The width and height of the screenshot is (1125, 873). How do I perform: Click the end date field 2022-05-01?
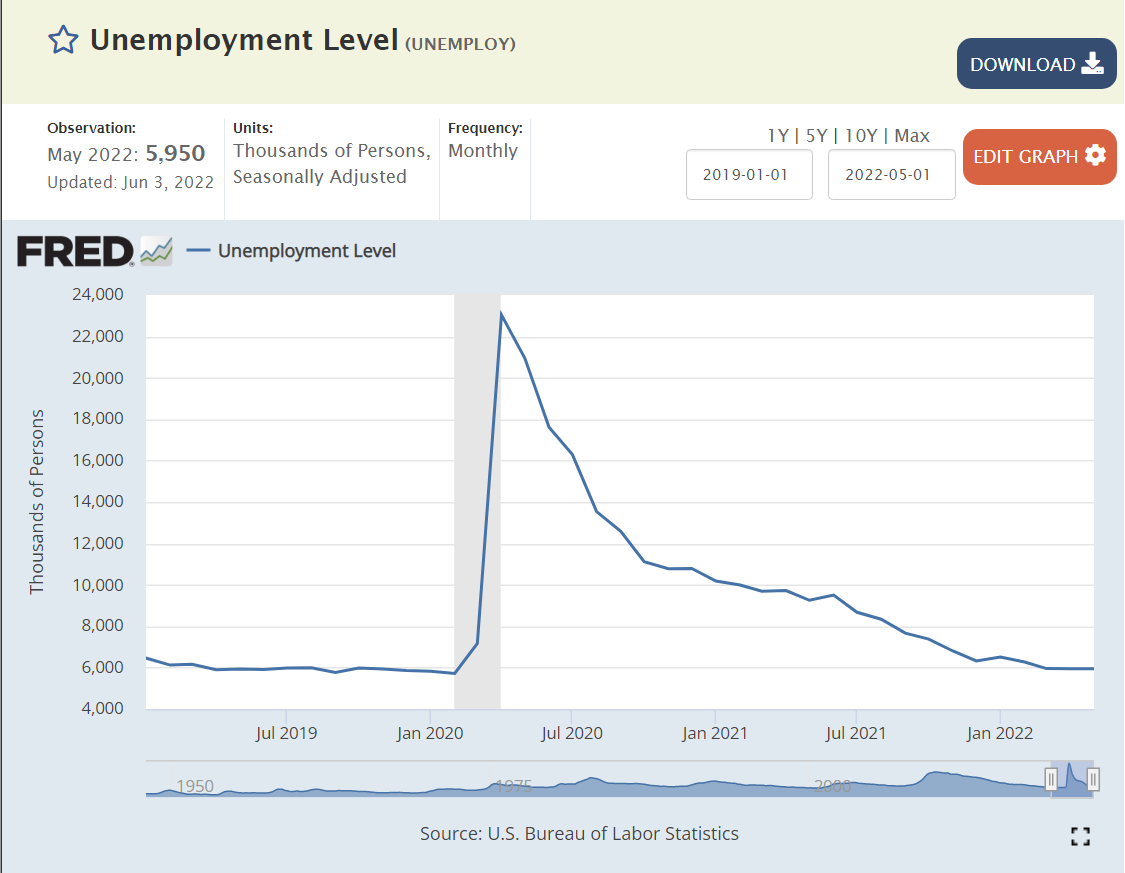891,175
